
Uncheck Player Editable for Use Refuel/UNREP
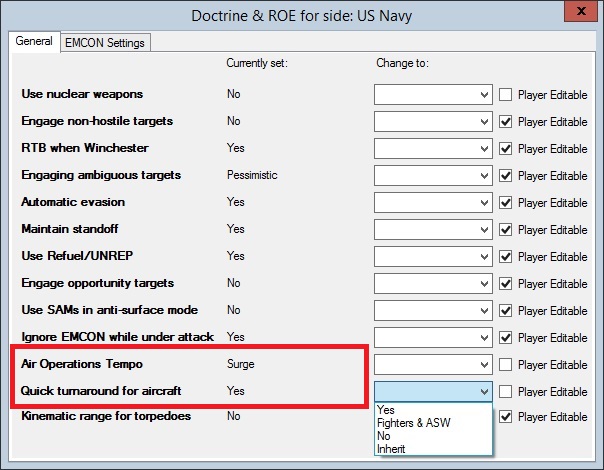point(505,257)
